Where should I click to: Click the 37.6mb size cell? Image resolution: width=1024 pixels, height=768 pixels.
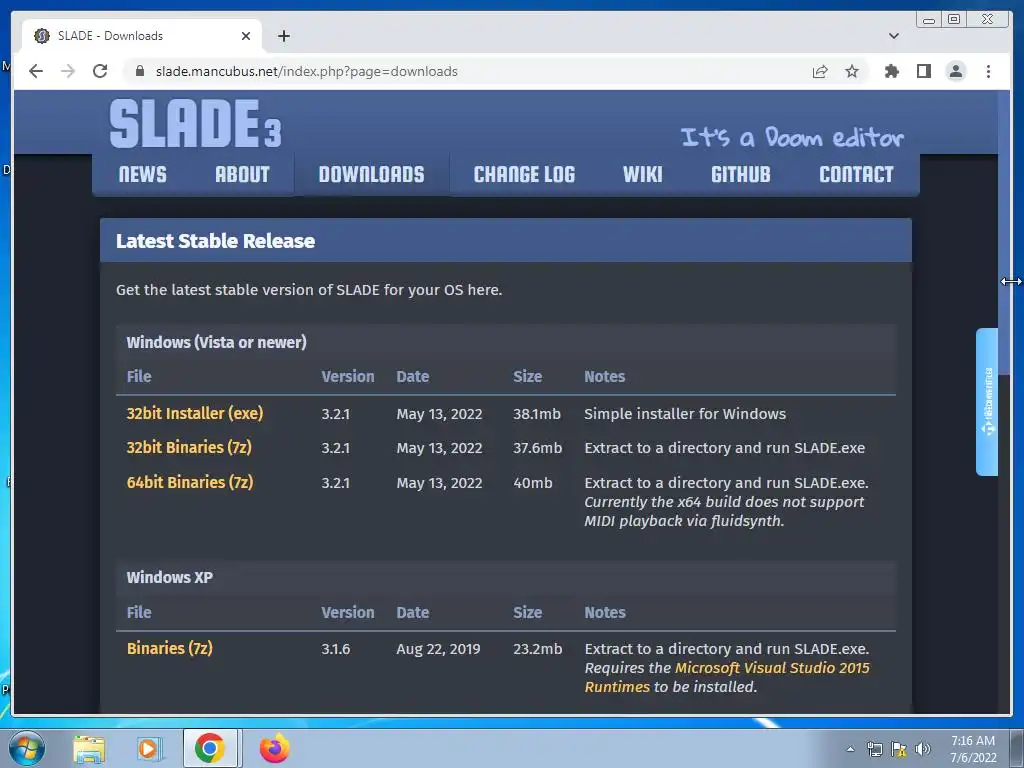point(537,448)
